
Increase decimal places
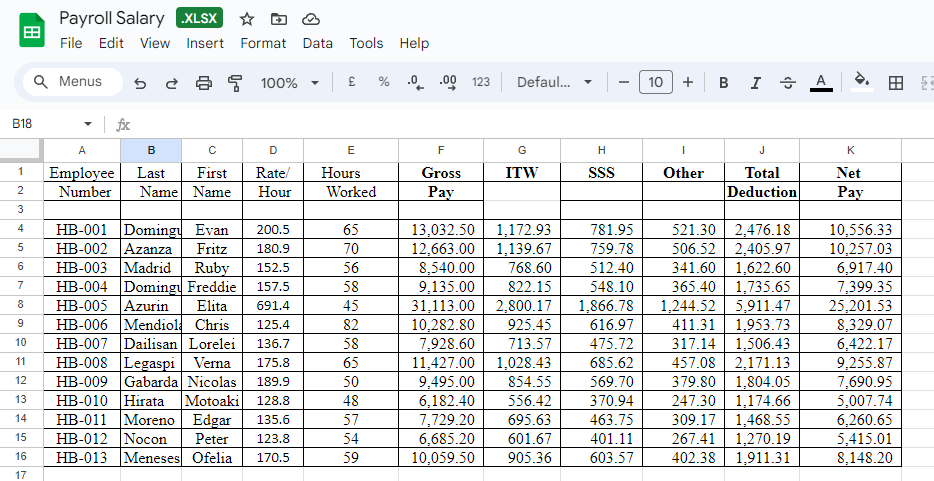(448, 83)
